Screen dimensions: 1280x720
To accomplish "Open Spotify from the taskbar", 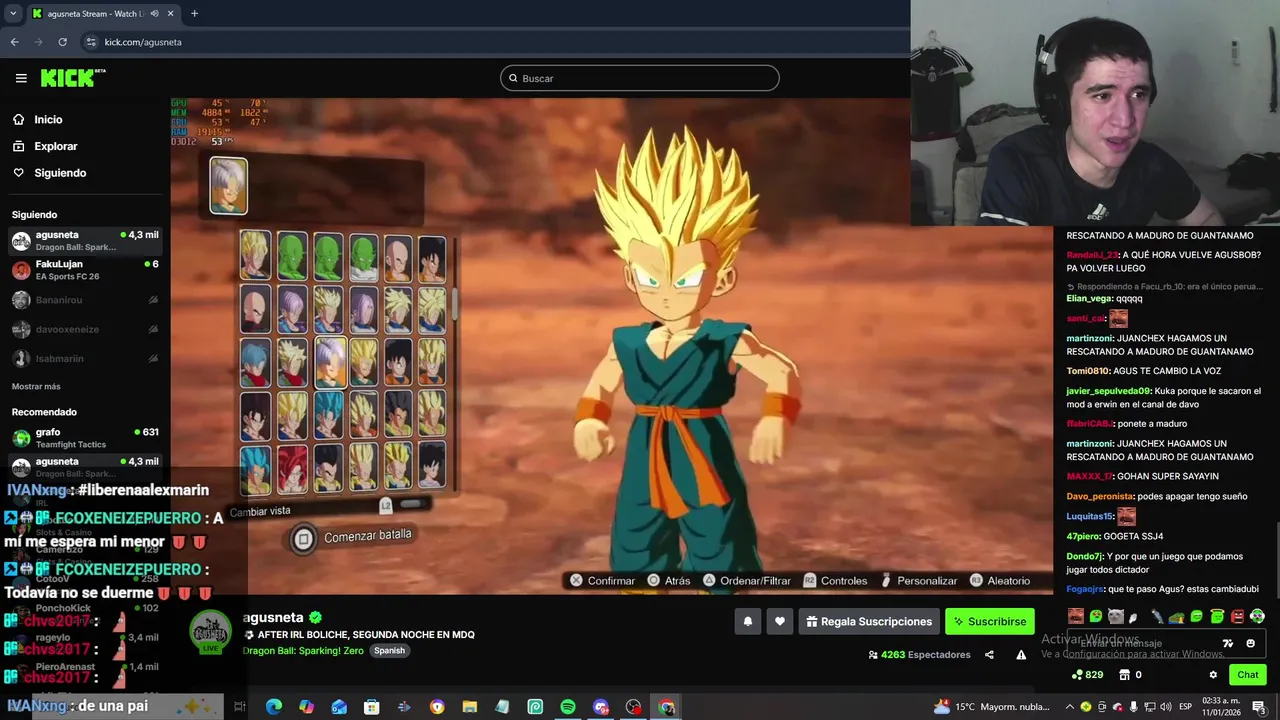I will coord(568,706).
